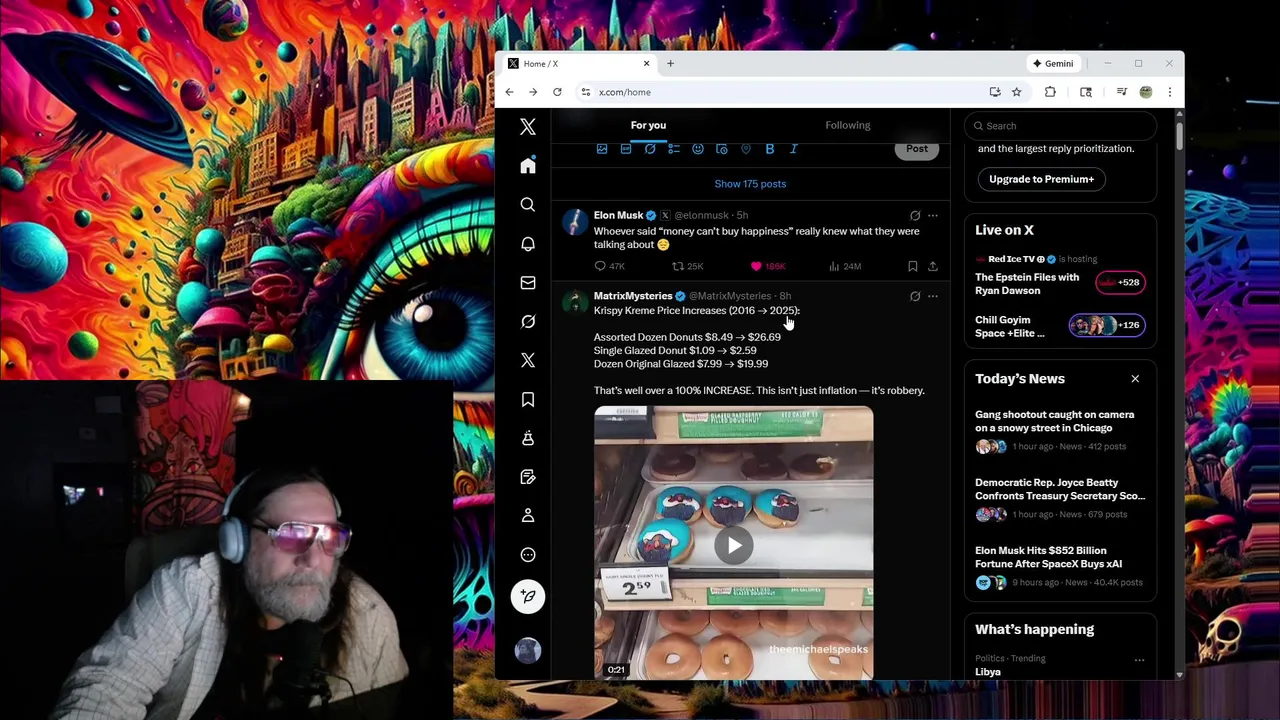Close the Home / X tab

[646, 63]
